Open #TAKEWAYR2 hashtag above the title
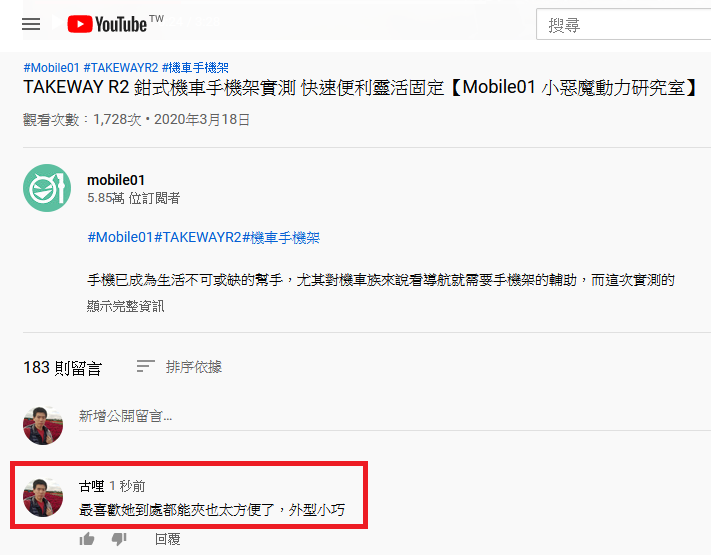 121,68
